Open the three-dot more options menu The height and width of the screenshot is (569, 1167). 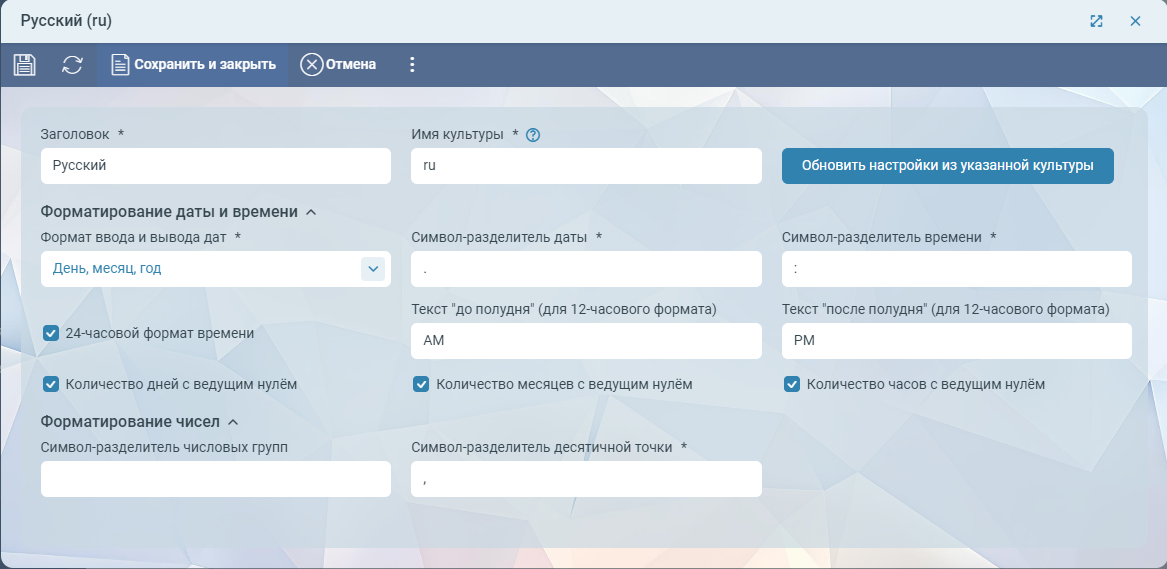[x=412, y=65]
